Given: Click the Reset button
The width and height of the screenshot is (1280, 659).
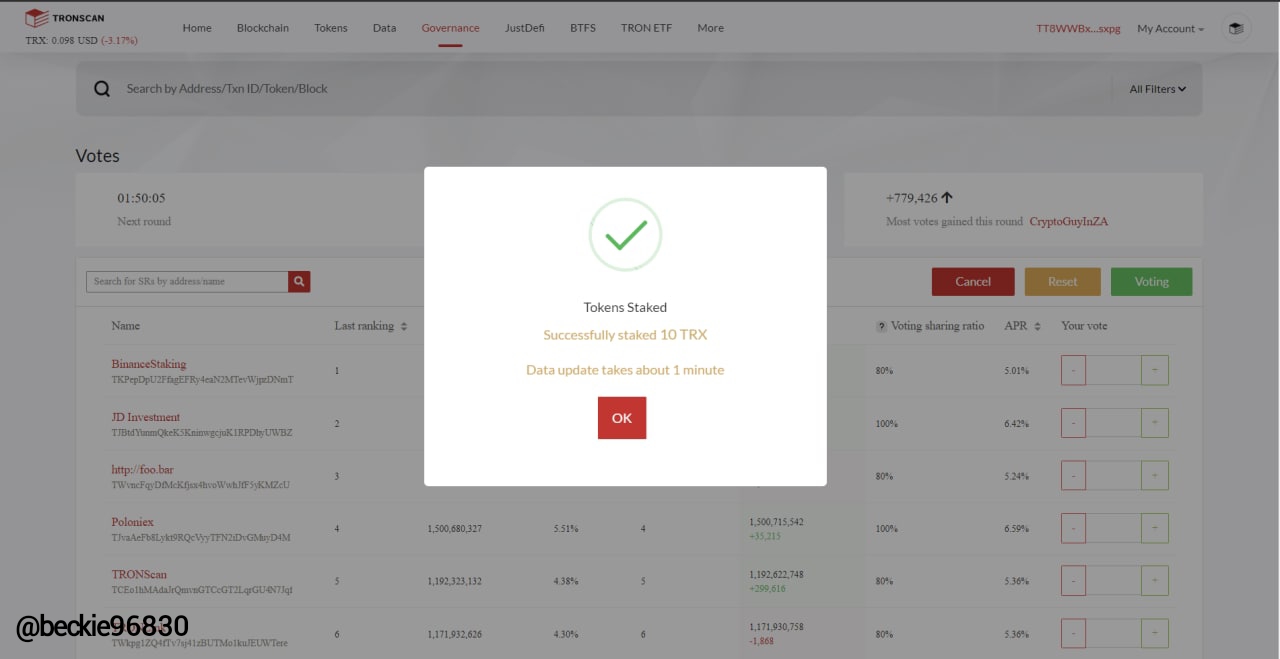Looking at the screenshot, I should pyautogui.click(x=1063, y=282).
